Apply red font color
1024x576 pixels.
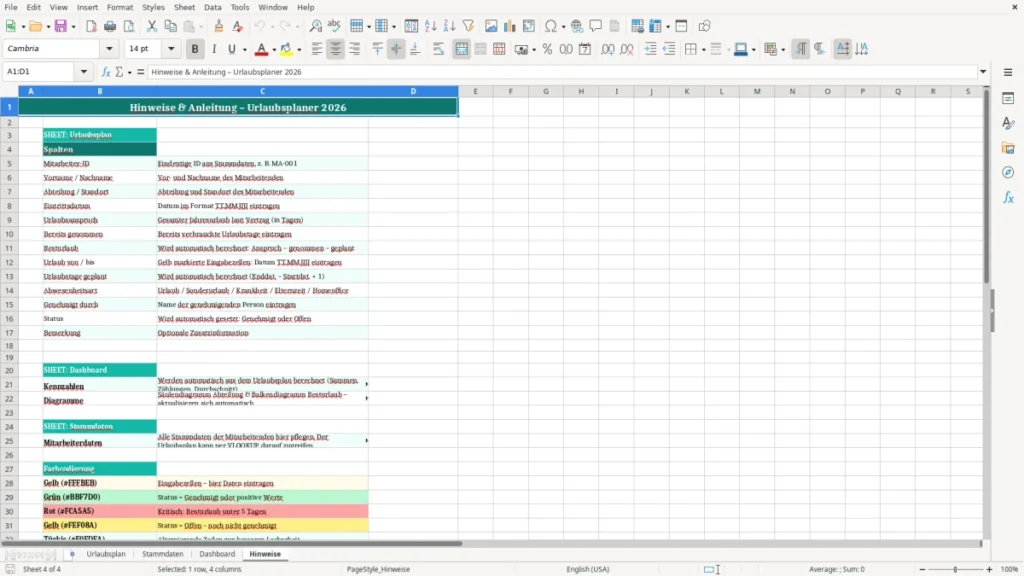coord(261,49)
